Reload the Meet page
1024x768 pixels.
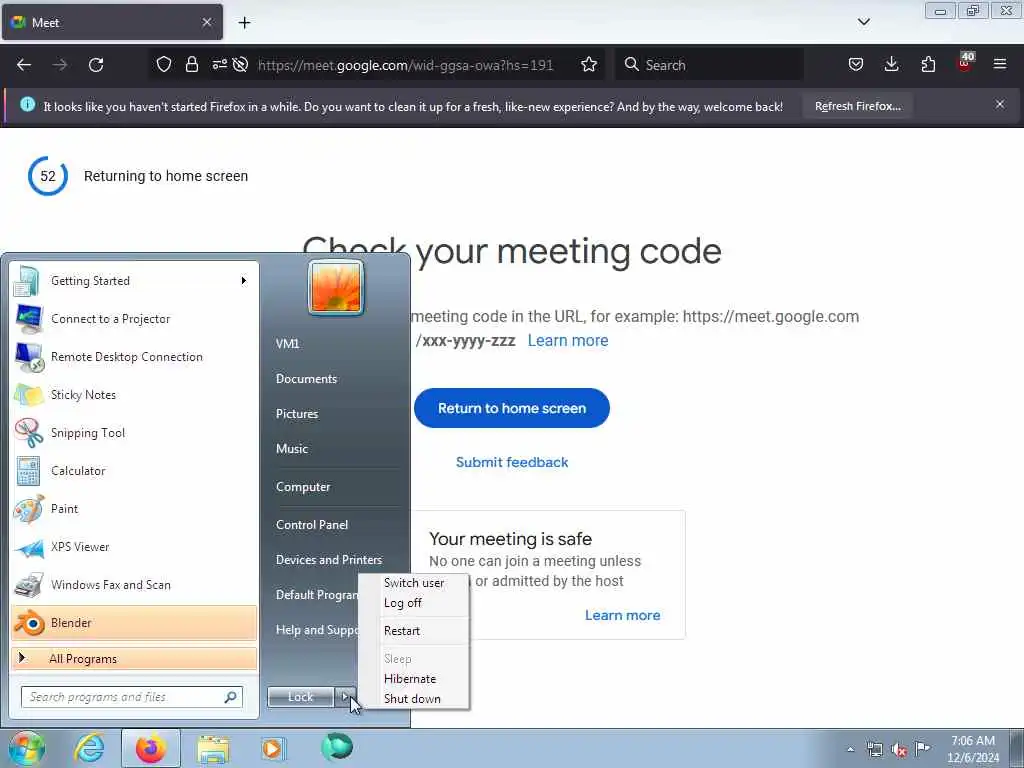(x=96, y=65)
